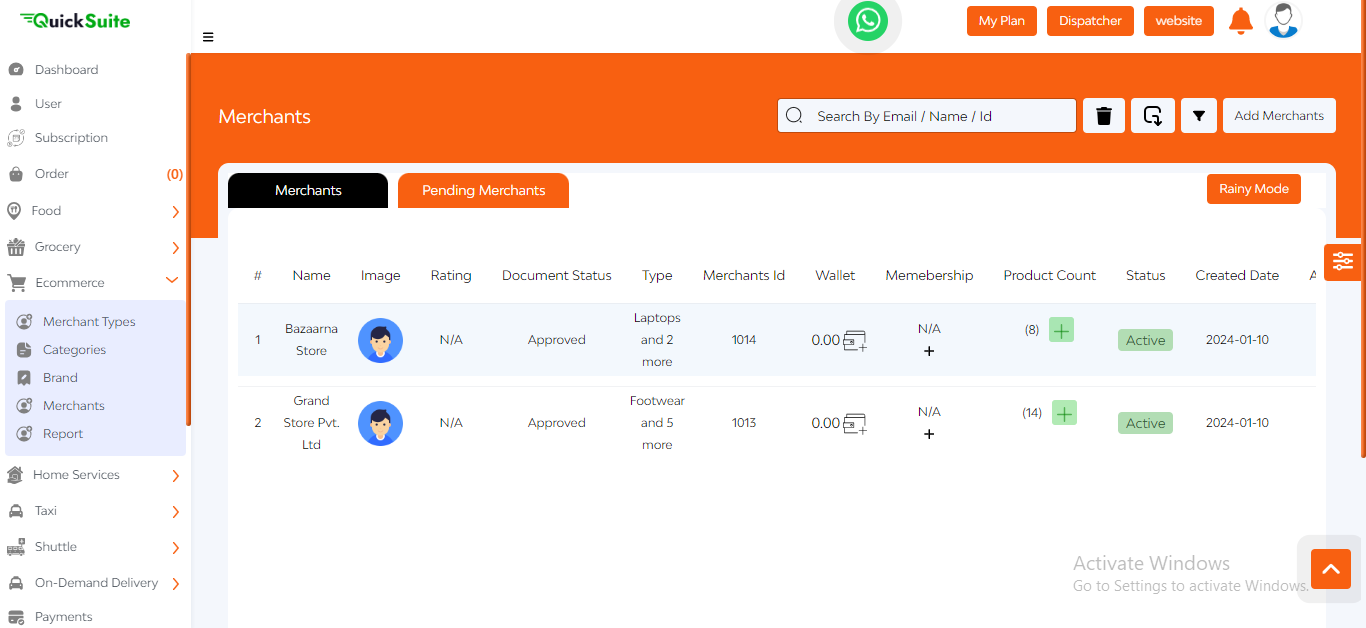Click the Add Merchants button
This screenshot has width=1366, height=628.
1279,116
